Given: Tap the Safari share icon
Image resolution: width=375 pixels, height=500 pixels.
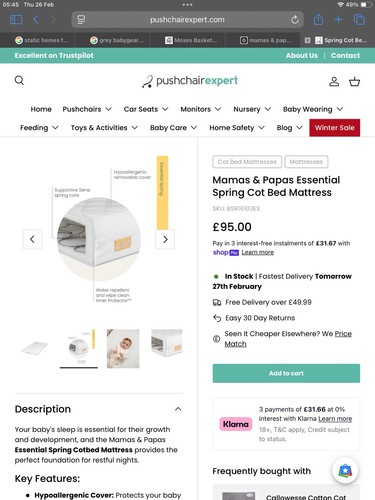Looking at the screenshot, I should pos(318,20).
